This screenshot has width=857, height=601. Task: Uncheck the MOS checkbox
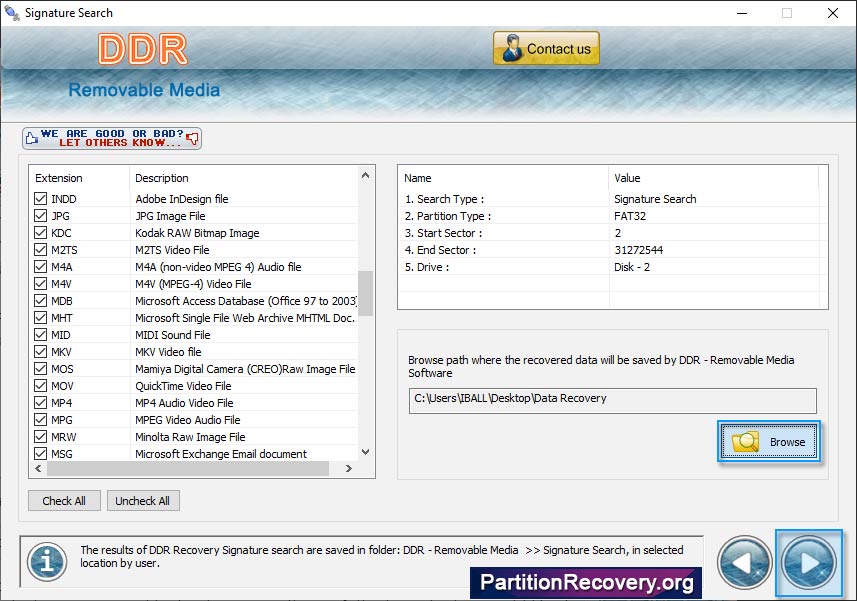(40, 368)
